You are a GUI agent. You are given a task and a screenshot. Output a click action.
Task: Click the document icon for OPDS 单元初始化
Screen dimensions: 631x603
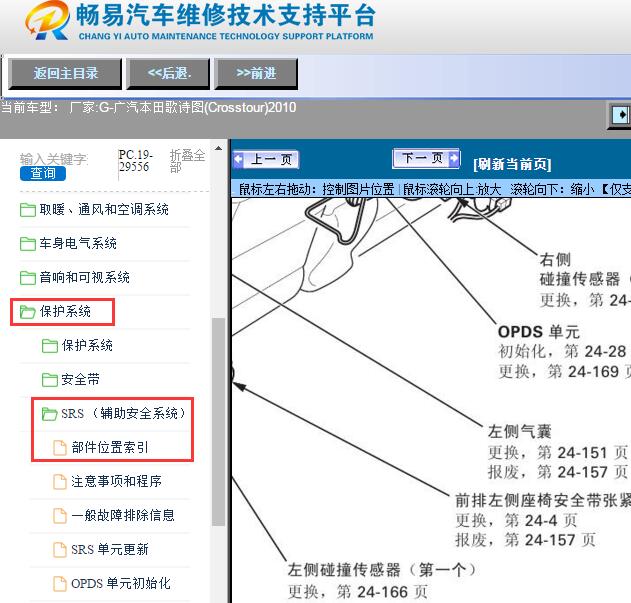click(60, 584)
